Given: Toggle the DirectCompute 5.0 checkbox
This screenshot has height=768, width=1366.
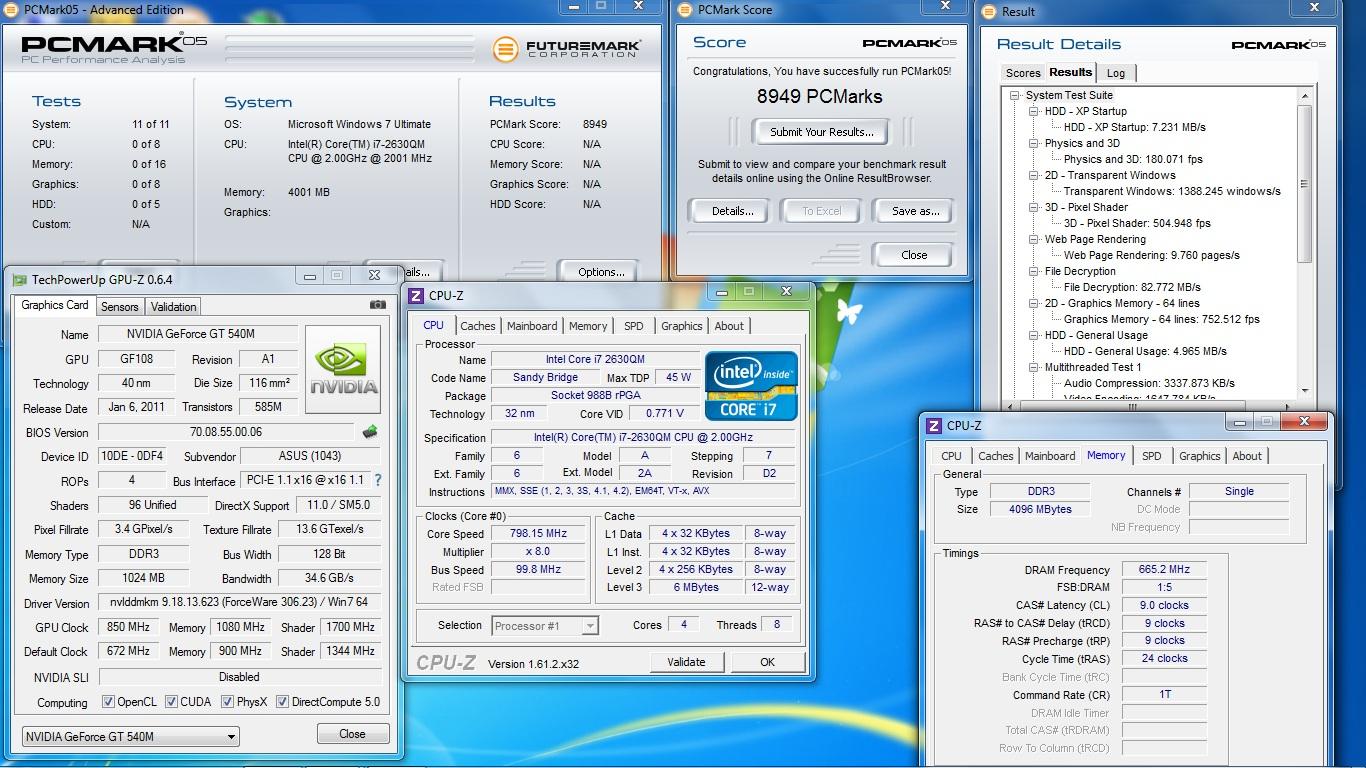Looking at the screenshot, I should coord(282,702).
